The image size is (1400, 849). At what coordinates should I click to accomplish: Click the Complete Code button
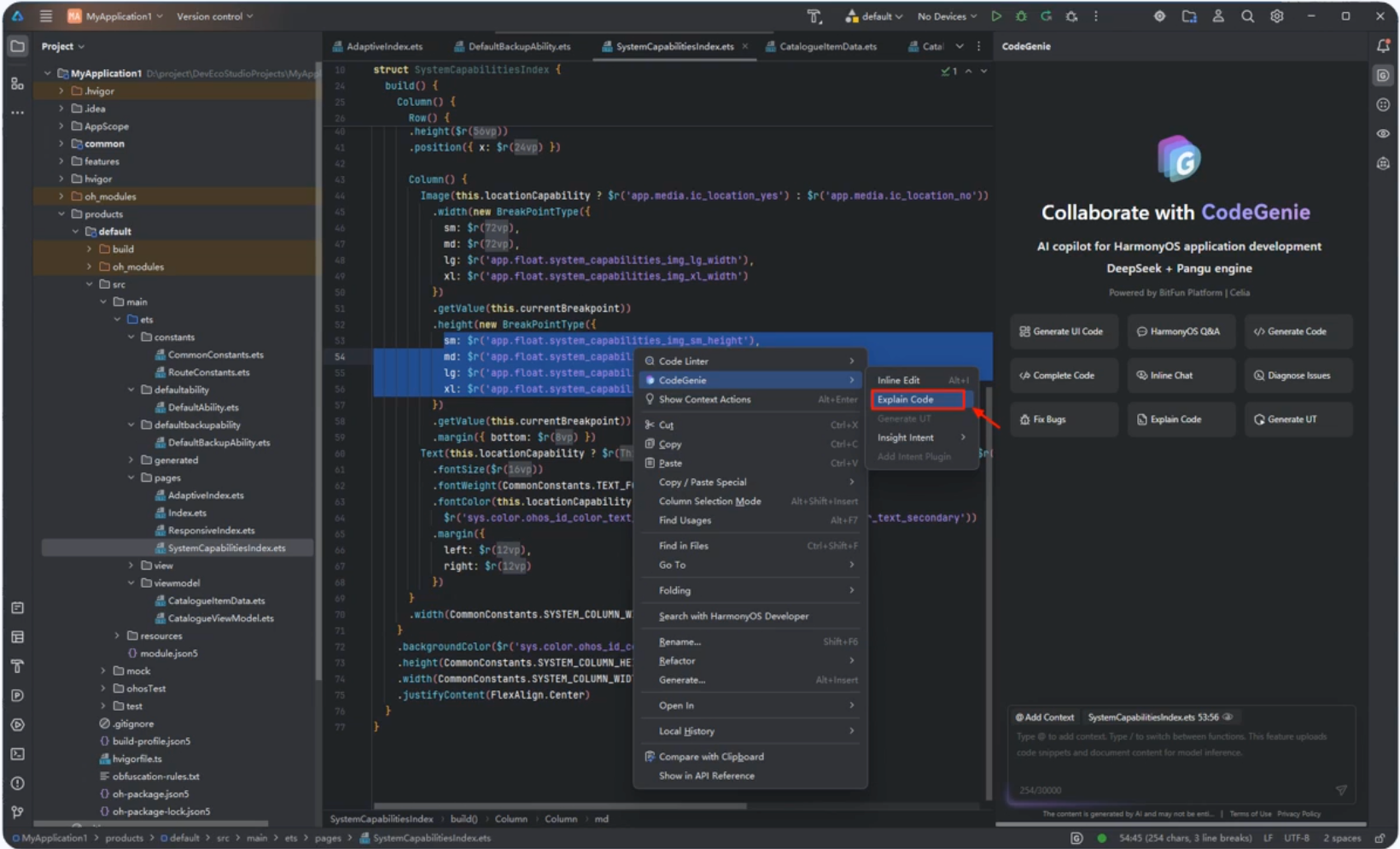coord(1064,375)
